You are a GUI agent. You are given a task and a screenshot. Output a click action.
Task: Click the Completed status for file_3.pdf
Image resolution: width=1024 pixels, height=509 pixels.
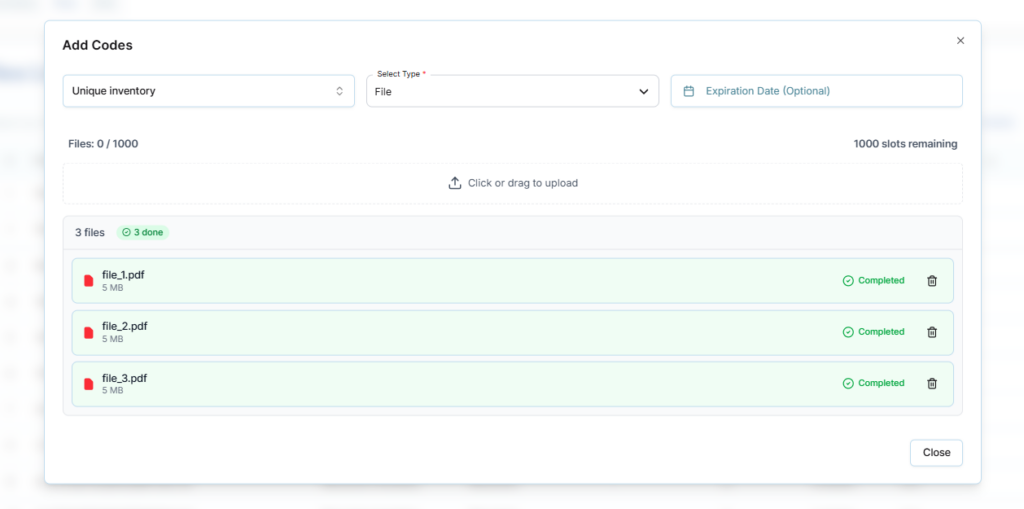pos(880,383)
